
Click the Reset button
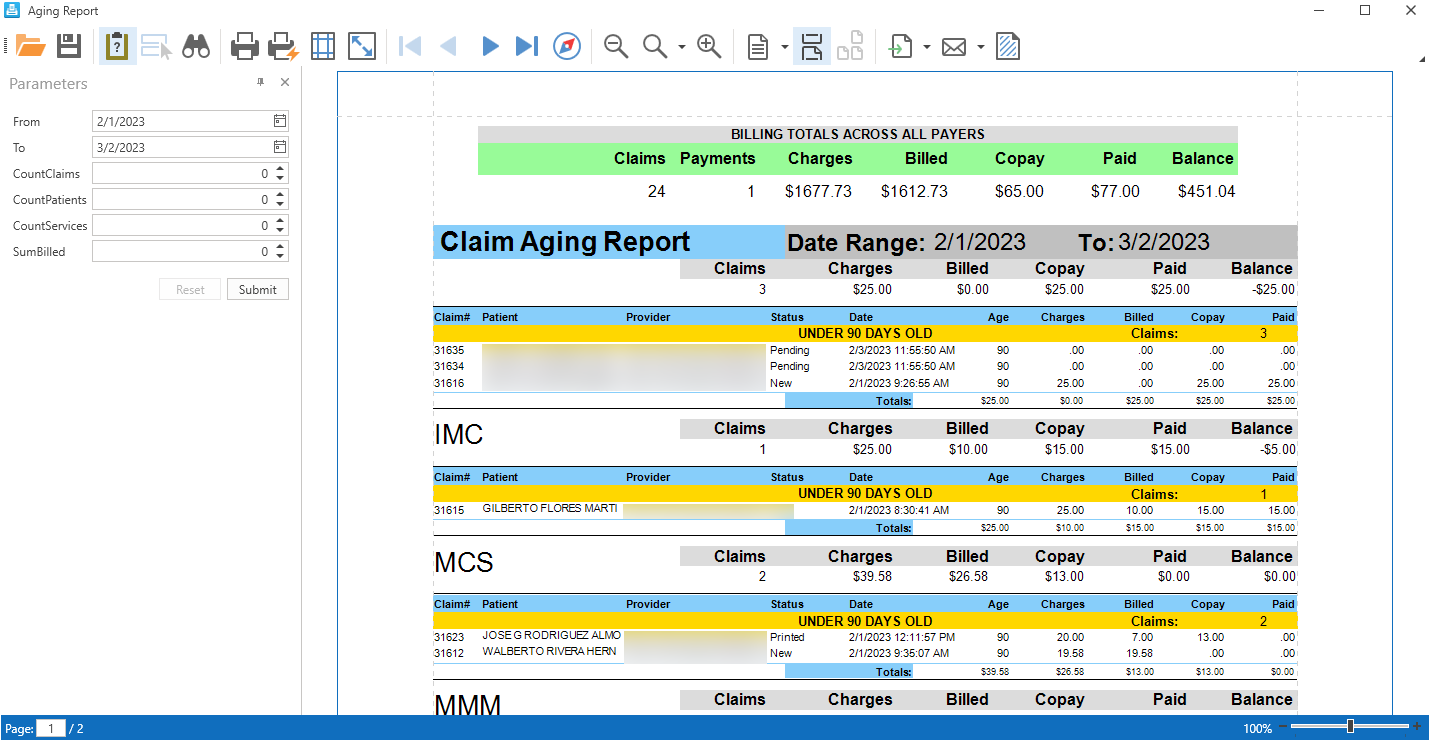click(190, 289)
